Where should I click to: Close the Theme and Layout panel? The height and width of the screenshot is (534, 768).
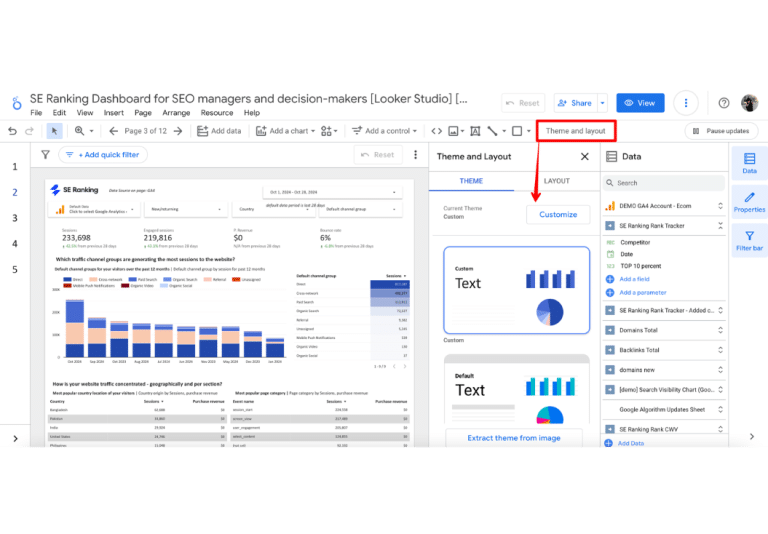(x=584, y=157)
